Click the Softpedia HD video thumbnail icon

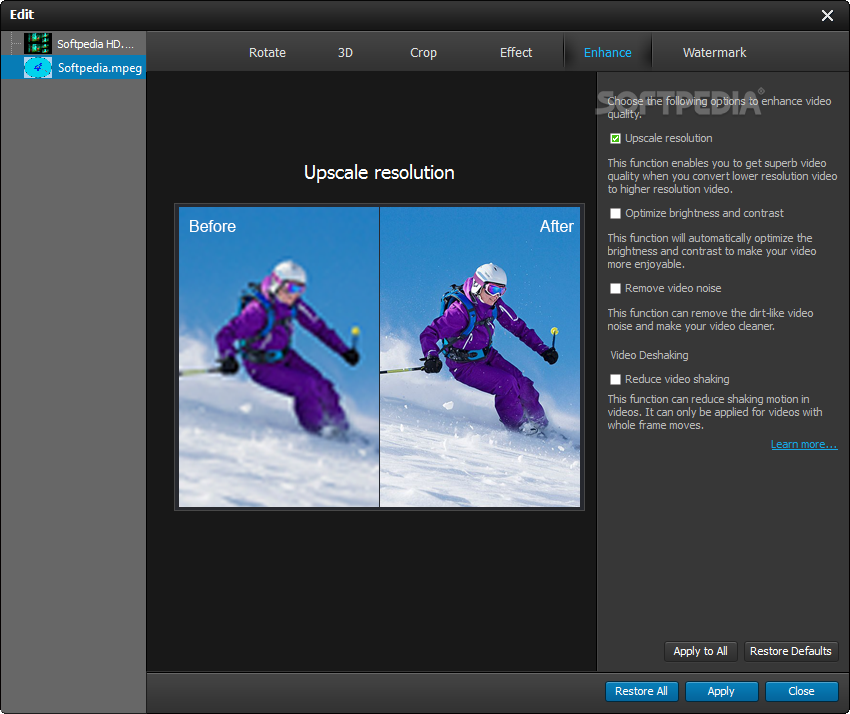point(38,43)
